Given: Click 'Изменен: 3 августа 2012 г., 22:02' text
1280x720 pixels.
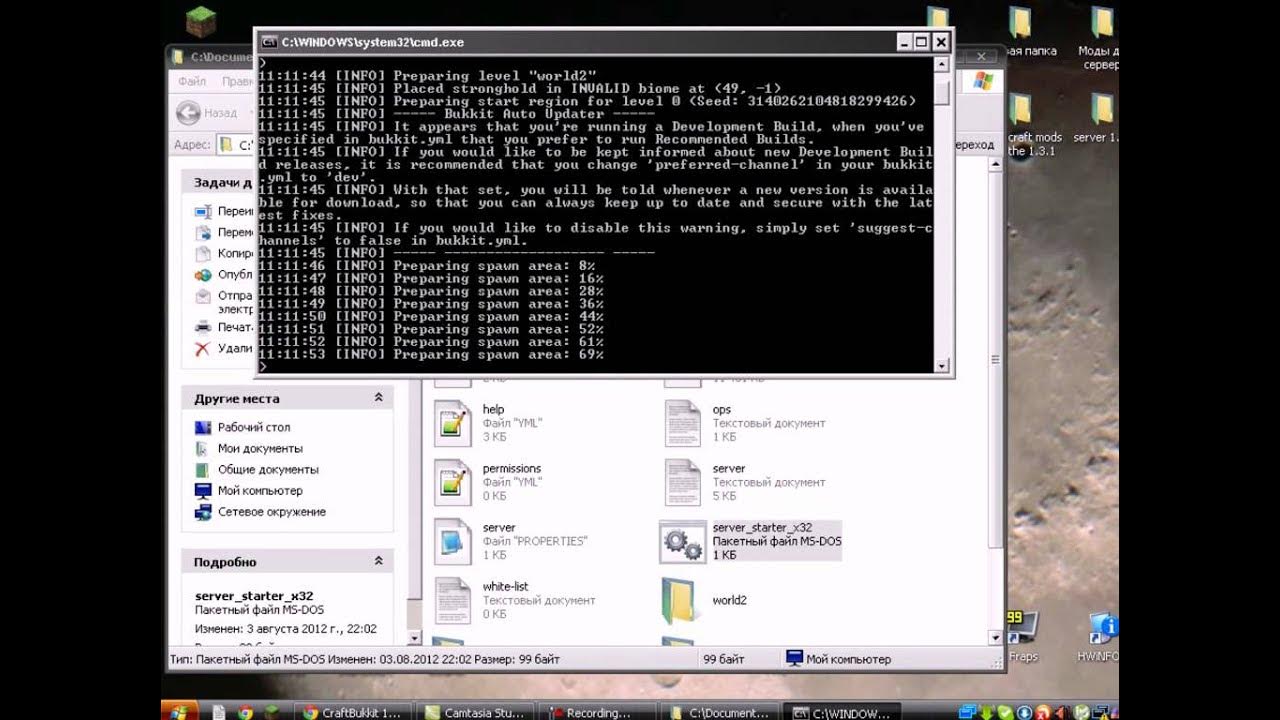Looking at the screenshot, I should pos(285,629).
